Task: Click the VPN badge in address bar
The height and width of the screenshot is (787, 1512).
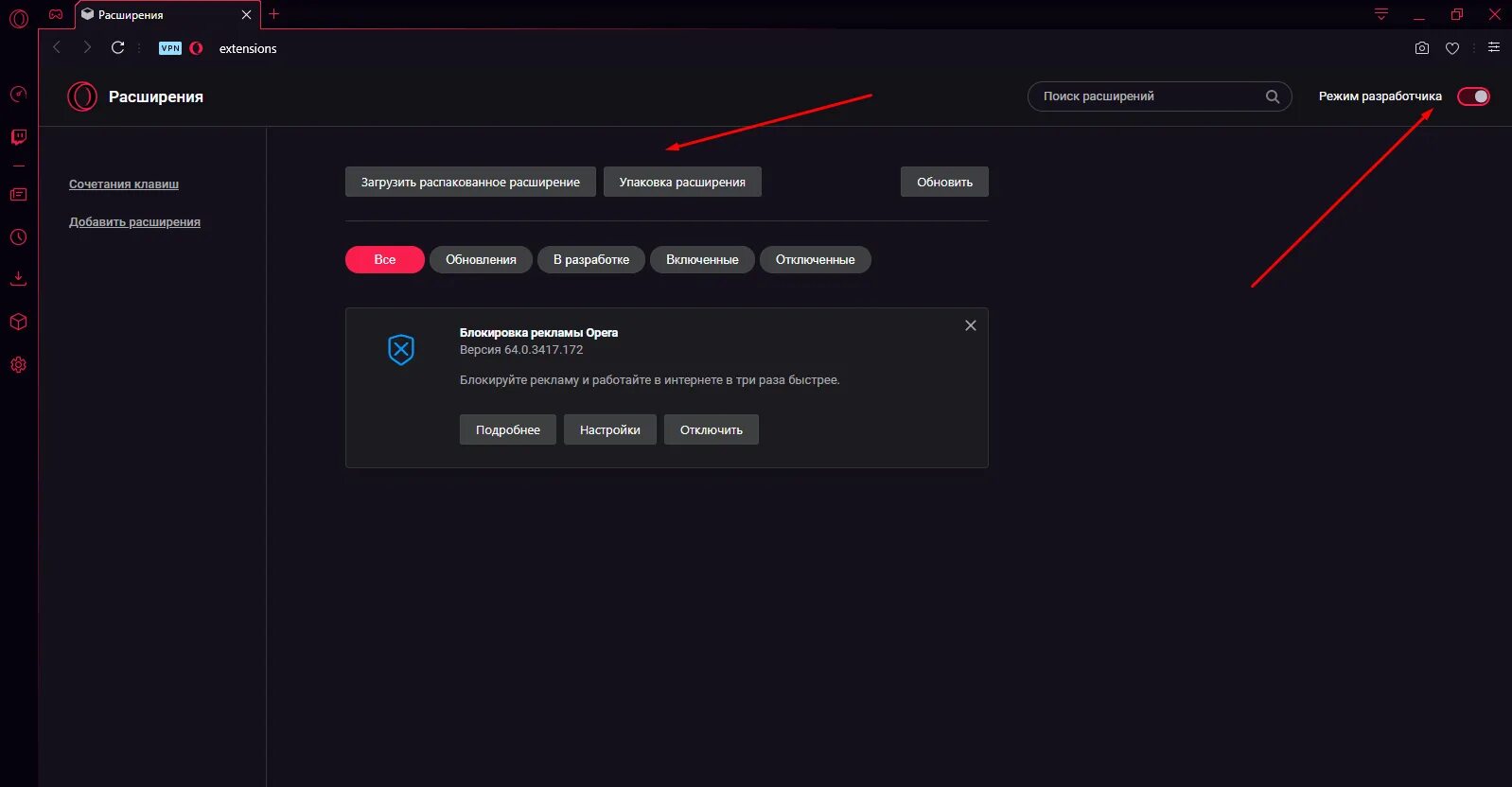Action: (170, 48)
